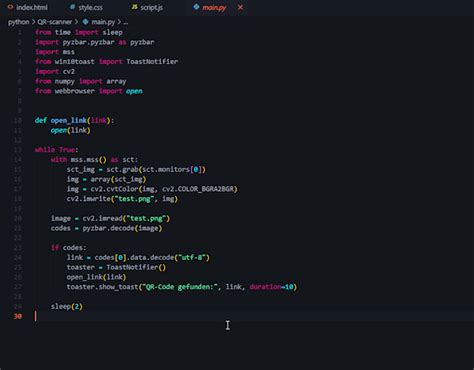Click the "utf-8" string on line 24
Screen dimensions: 474x370
click(x=192, y=257)
